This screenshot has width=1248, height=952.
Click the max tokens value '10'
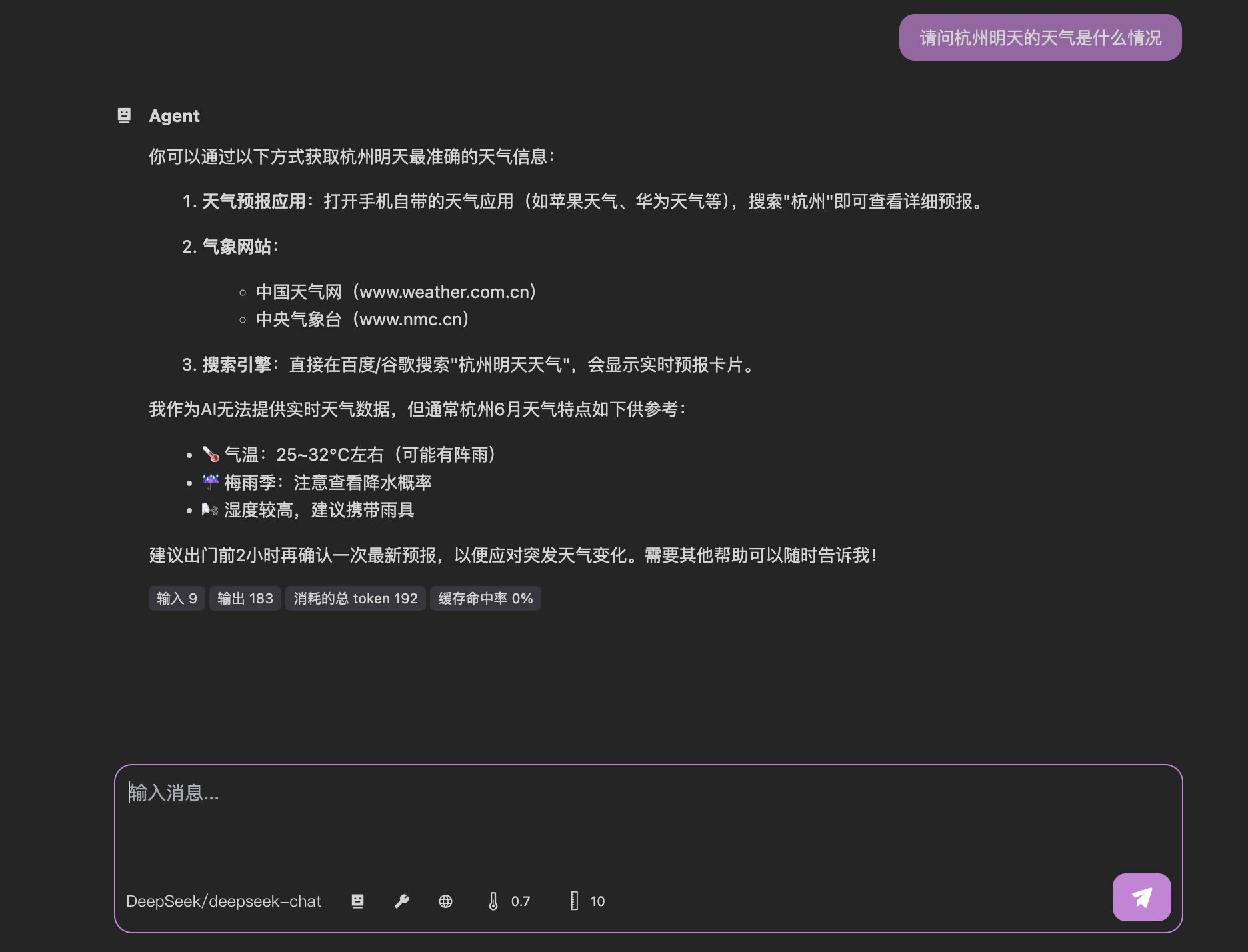pos(597,901)
